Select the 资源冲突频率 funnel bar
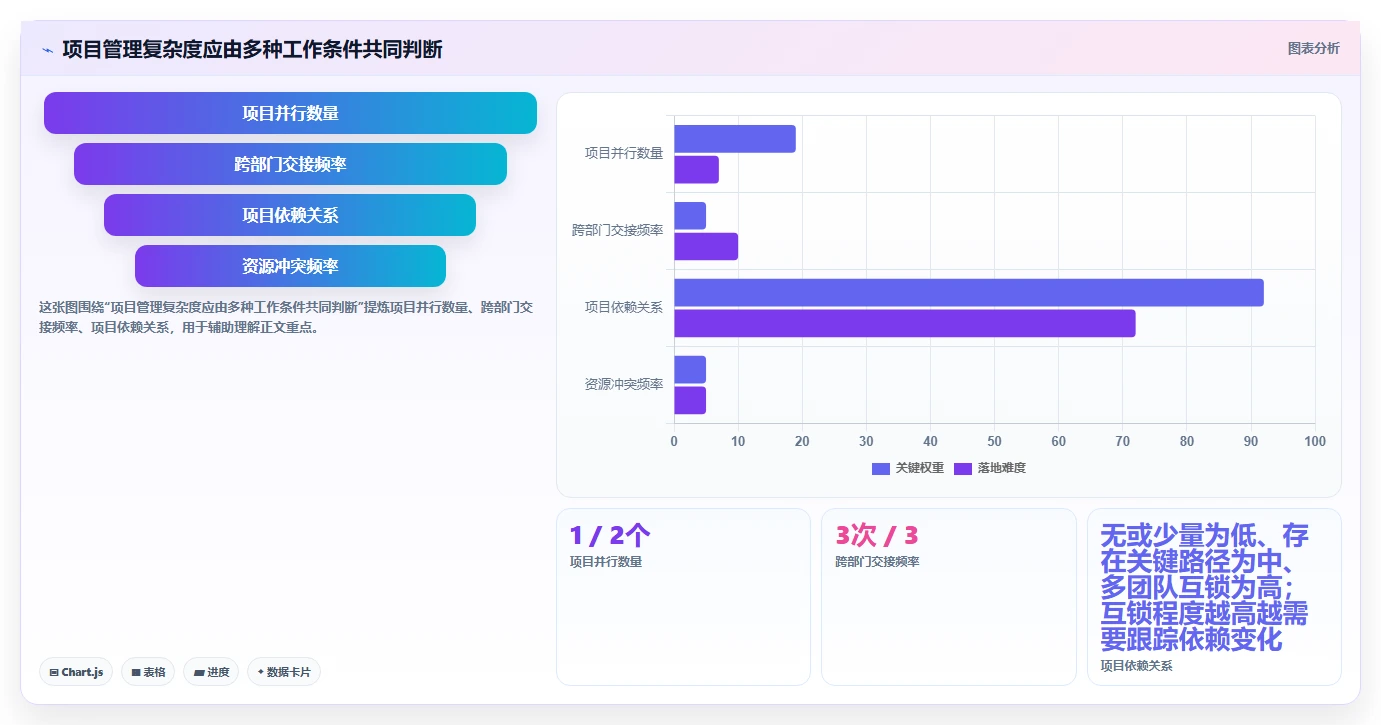This screenshot has height=725, width=1381. click(290, 266)
